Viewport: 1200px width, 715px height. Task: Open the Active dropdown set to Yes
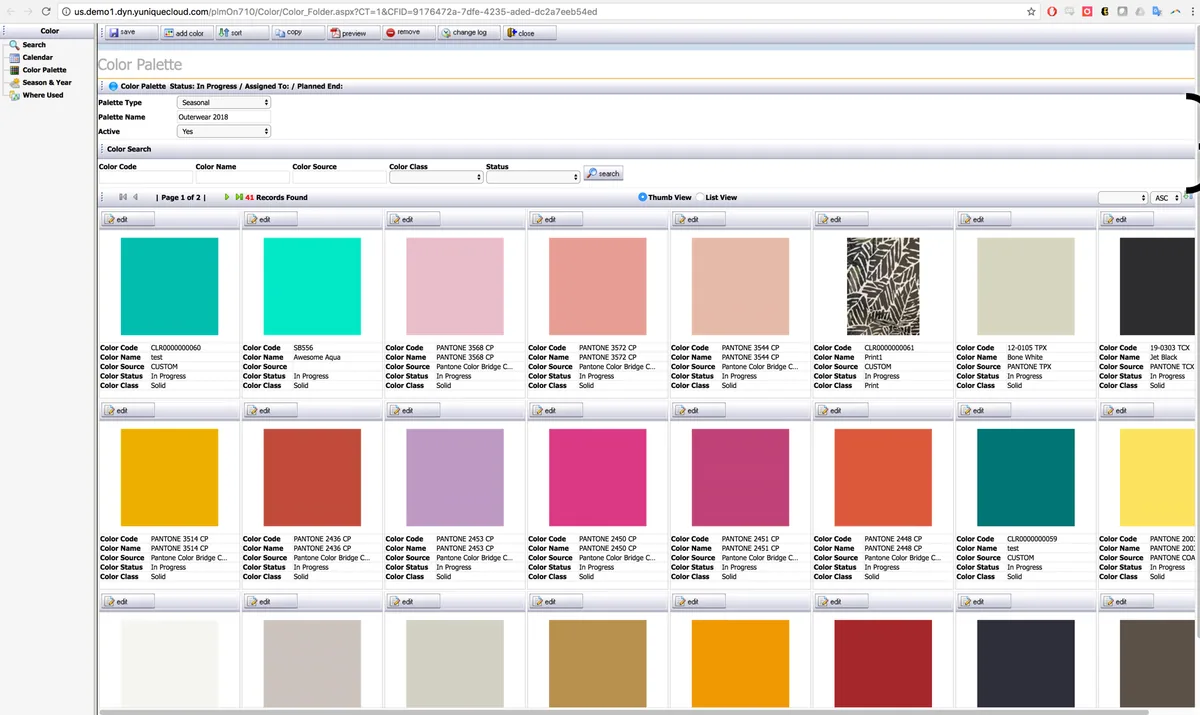[224, 131]
